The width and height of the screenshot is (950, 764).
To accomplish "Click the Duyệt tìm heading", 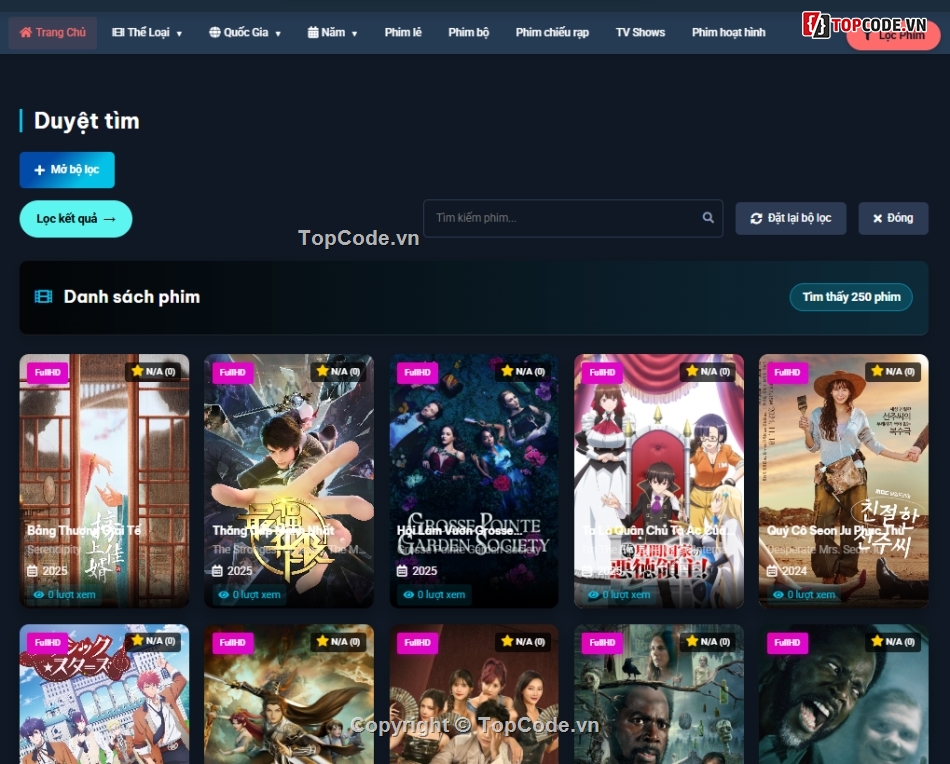I will [87, 121].
